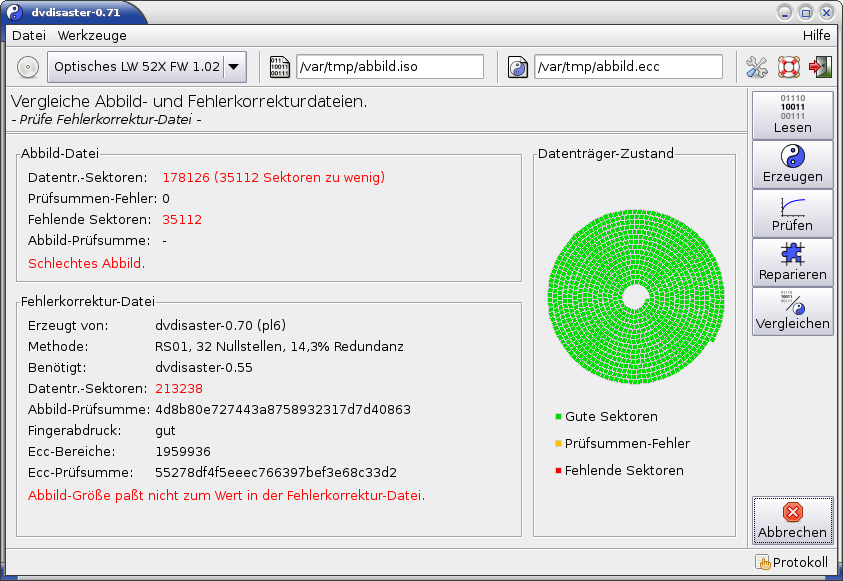The height and width of the screenshot is (581, 843).
Task: Click the '- Prüfe Fehlerkorrektur-Datei -' status text
Action: point(106,119)
